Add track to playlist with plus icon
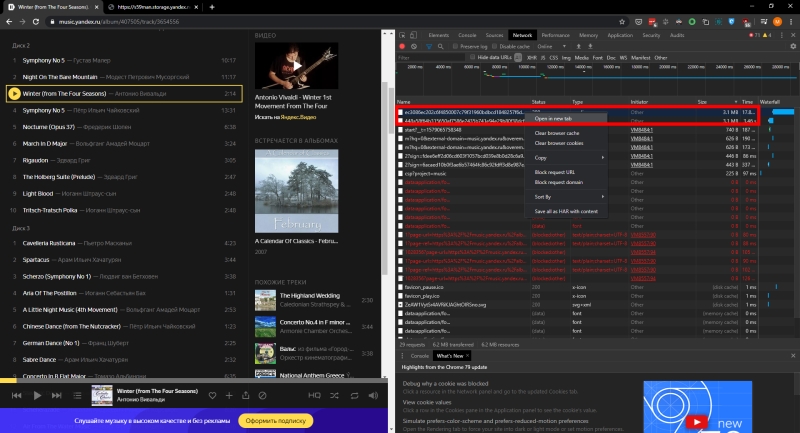The image size is (800, 433). pyautogui.click(x=229, y=395)
